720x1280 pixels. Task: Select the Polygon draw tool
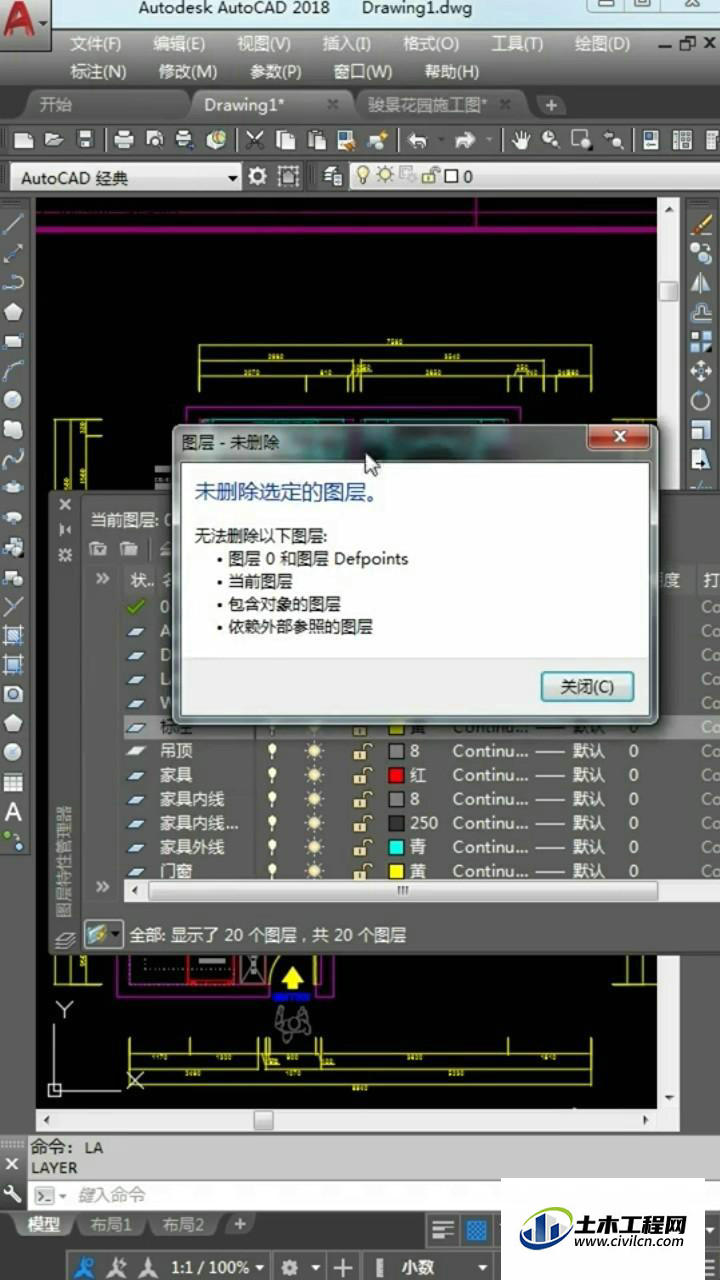(13, 312)
